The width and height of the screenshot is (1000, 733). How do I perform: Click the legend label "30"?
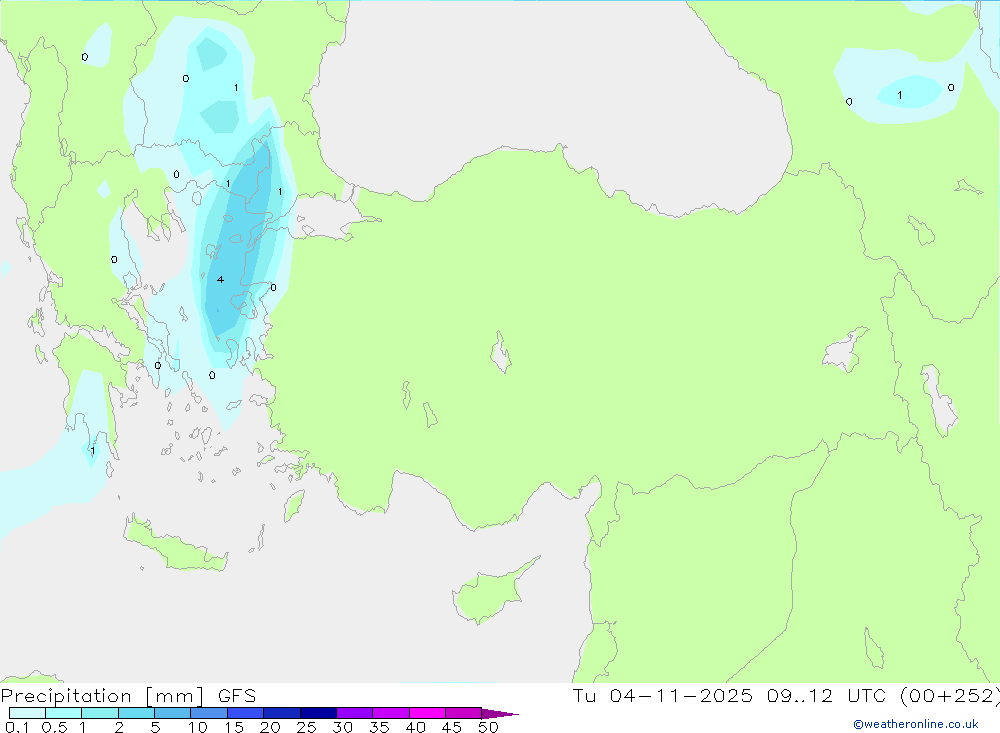[x=342, y=727]
